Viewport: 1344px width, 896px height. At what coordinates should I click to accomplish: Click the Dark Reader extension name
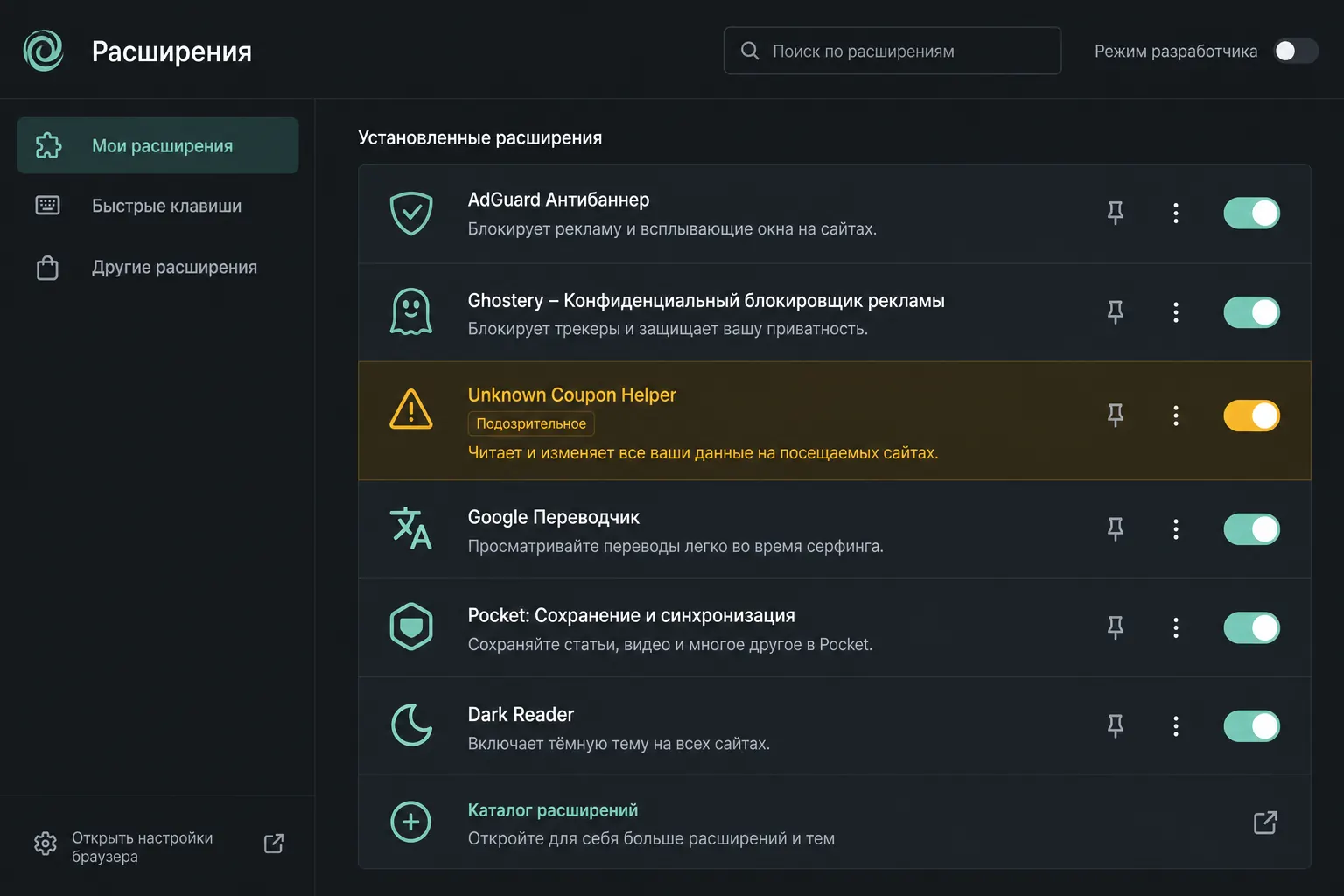tap(521, 715)
